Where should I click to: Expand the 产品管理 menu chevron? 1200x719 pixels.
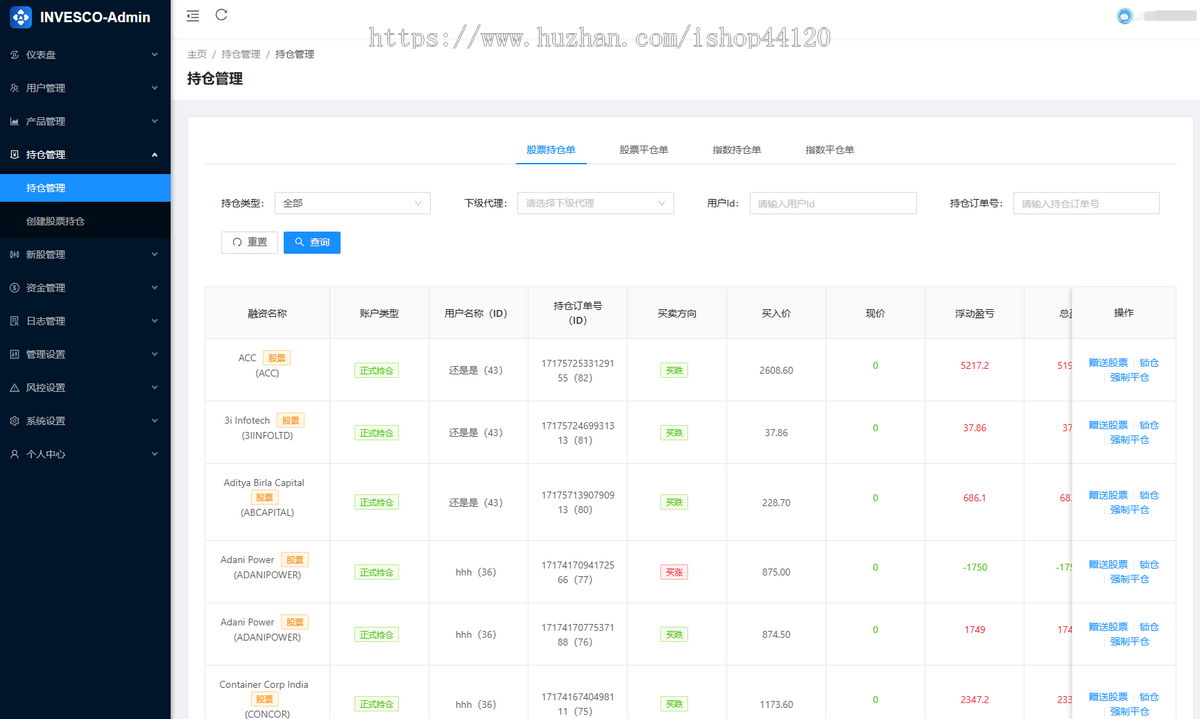(x=155, y=122)
